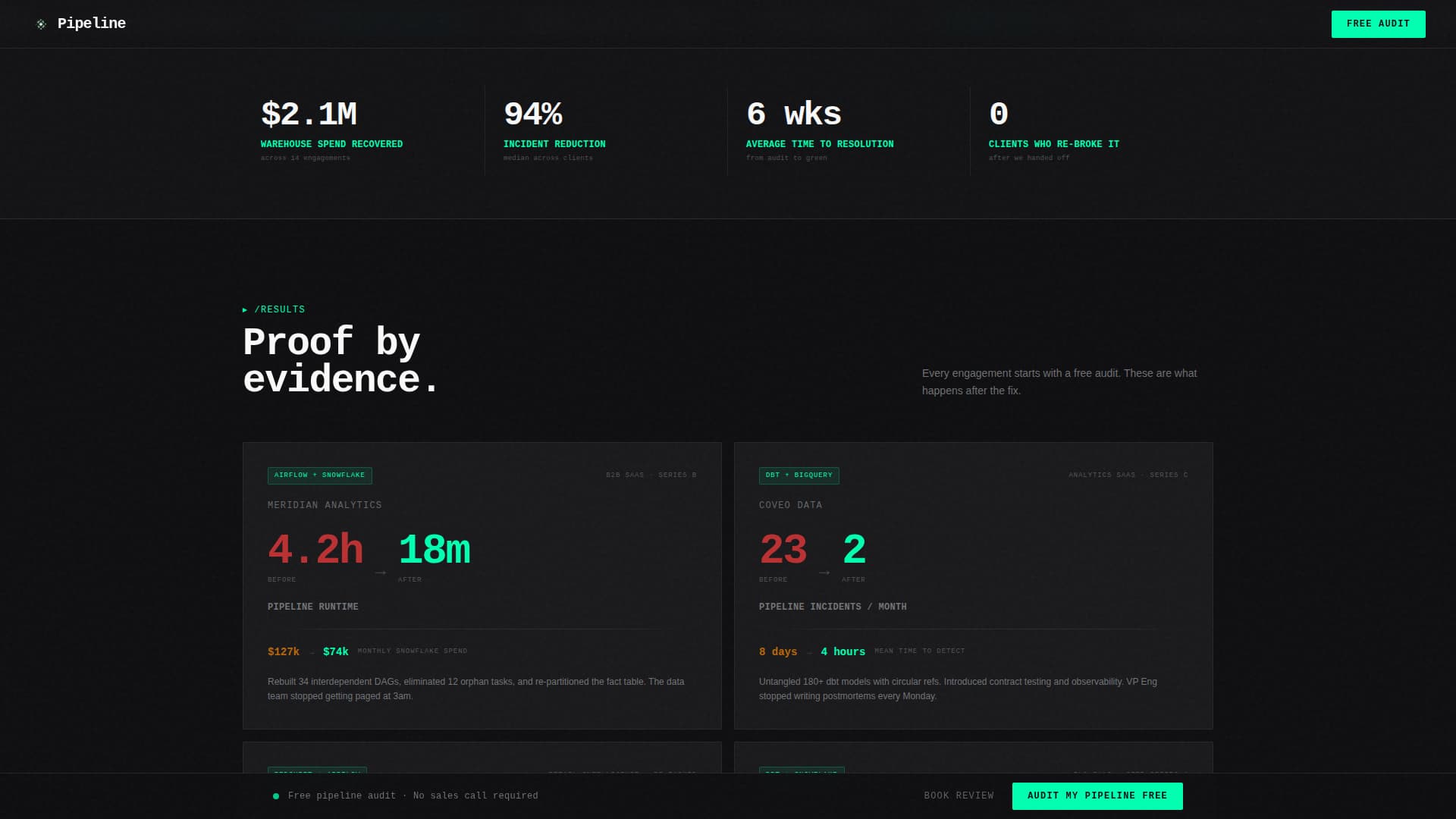Click the 4 hours detect value
Viewport: 1456px width, 819px height.
[x=843, y=652]
